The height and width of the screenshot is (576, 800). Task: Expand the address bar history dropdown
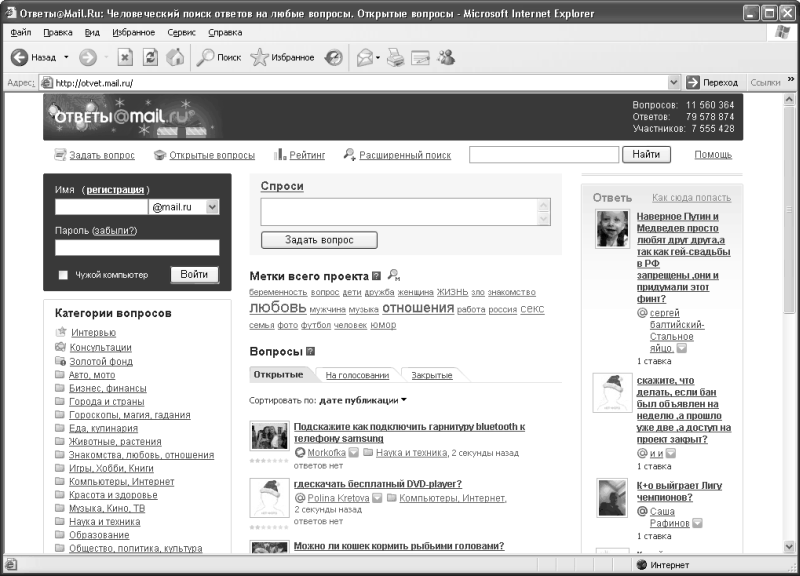pos(673,82)
